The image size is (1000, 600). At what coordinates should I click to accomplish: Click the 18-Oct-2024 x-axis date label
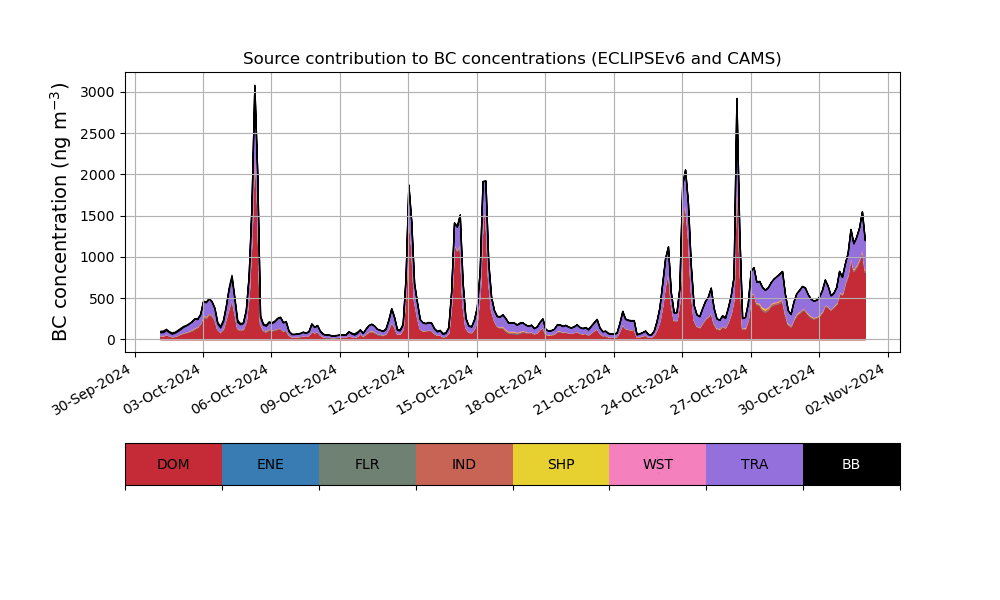[503, 390]
